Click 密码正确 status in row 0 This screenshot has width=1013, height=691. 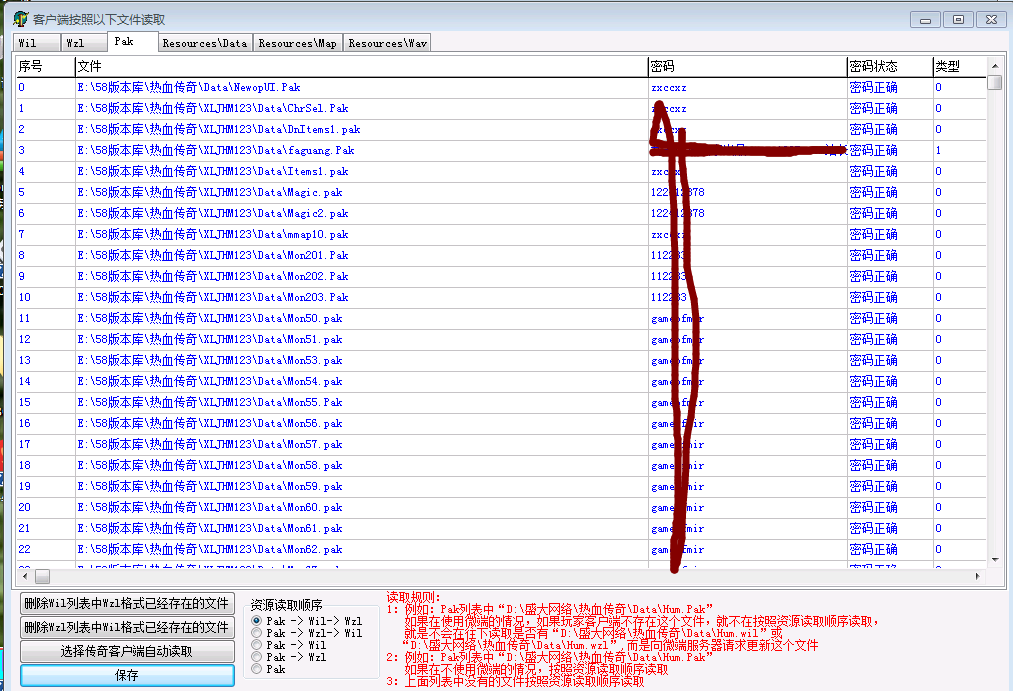coord(873,87)
